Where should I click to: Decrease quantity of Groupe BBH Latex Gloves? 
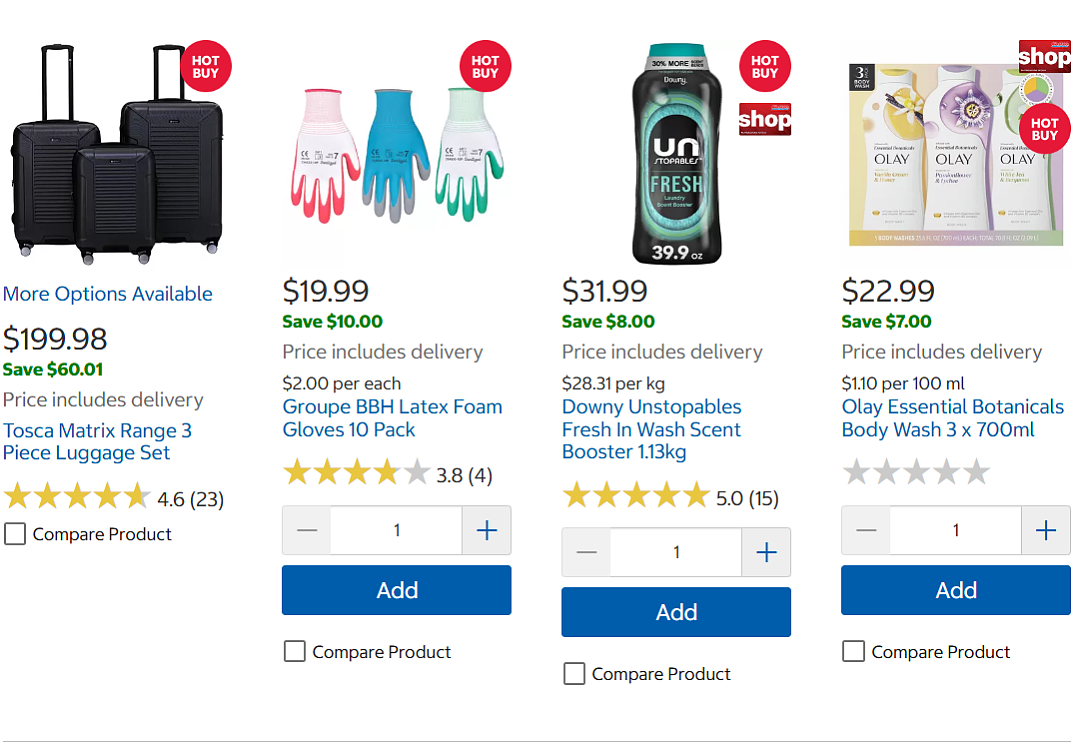pyautogui.click(x=307, y=530)
